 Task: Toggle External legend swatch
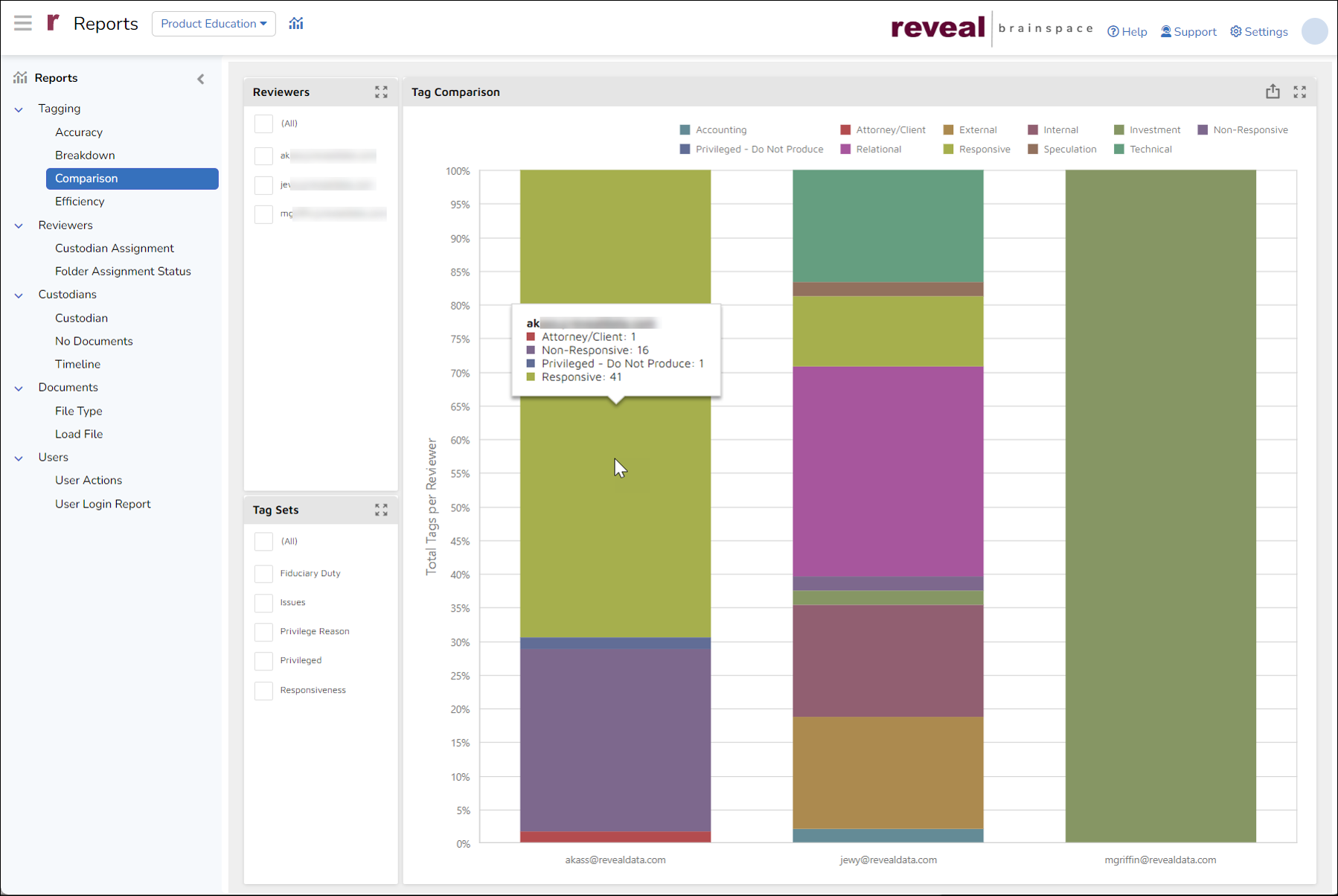point(948,129)
